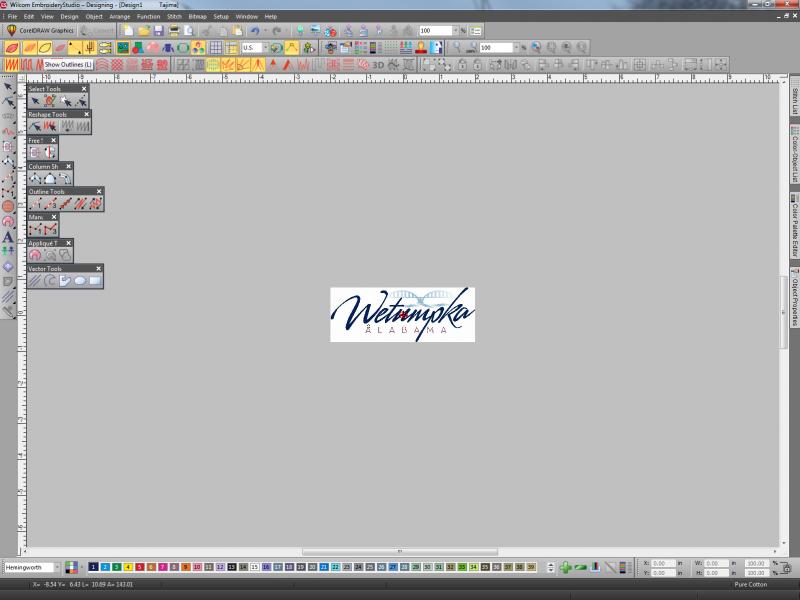
Task: Select the Lettering A tool in left toolbox
Action: tap(8, 237)
